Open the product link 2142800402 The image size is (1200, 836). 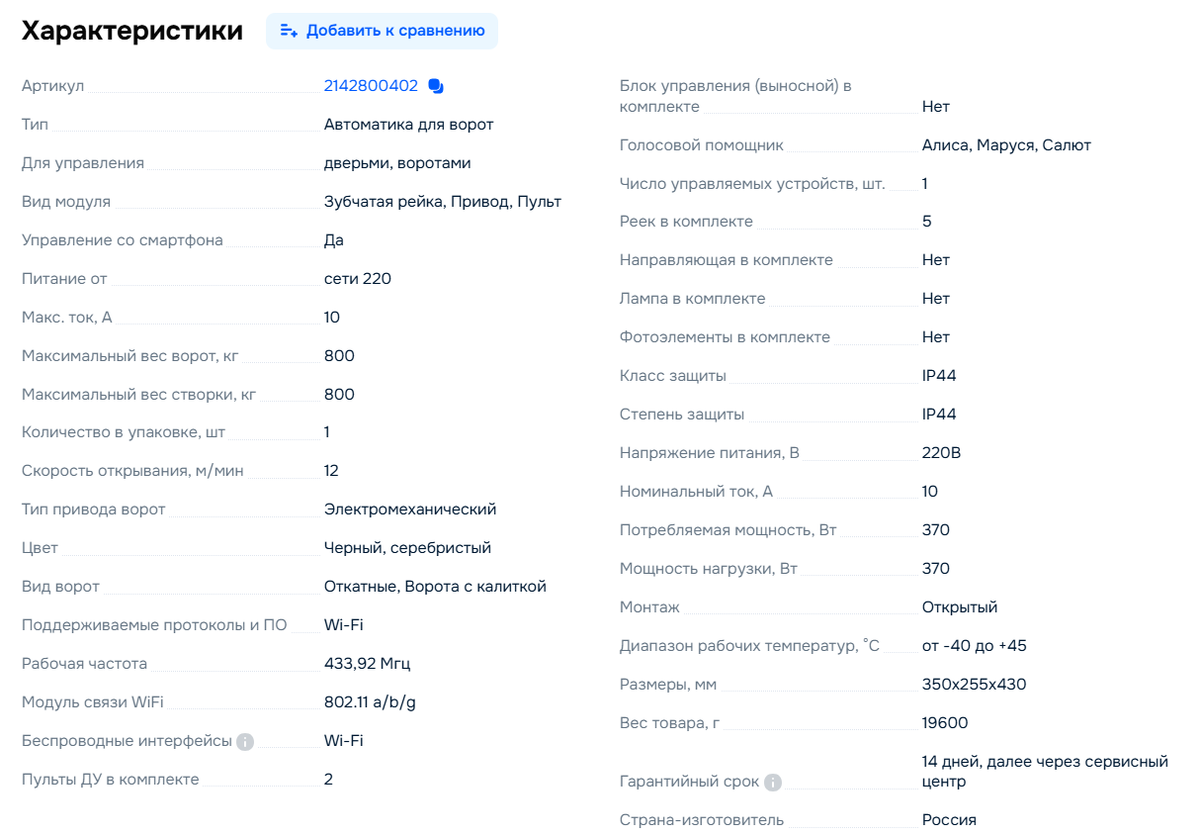(x=370, y=86)
